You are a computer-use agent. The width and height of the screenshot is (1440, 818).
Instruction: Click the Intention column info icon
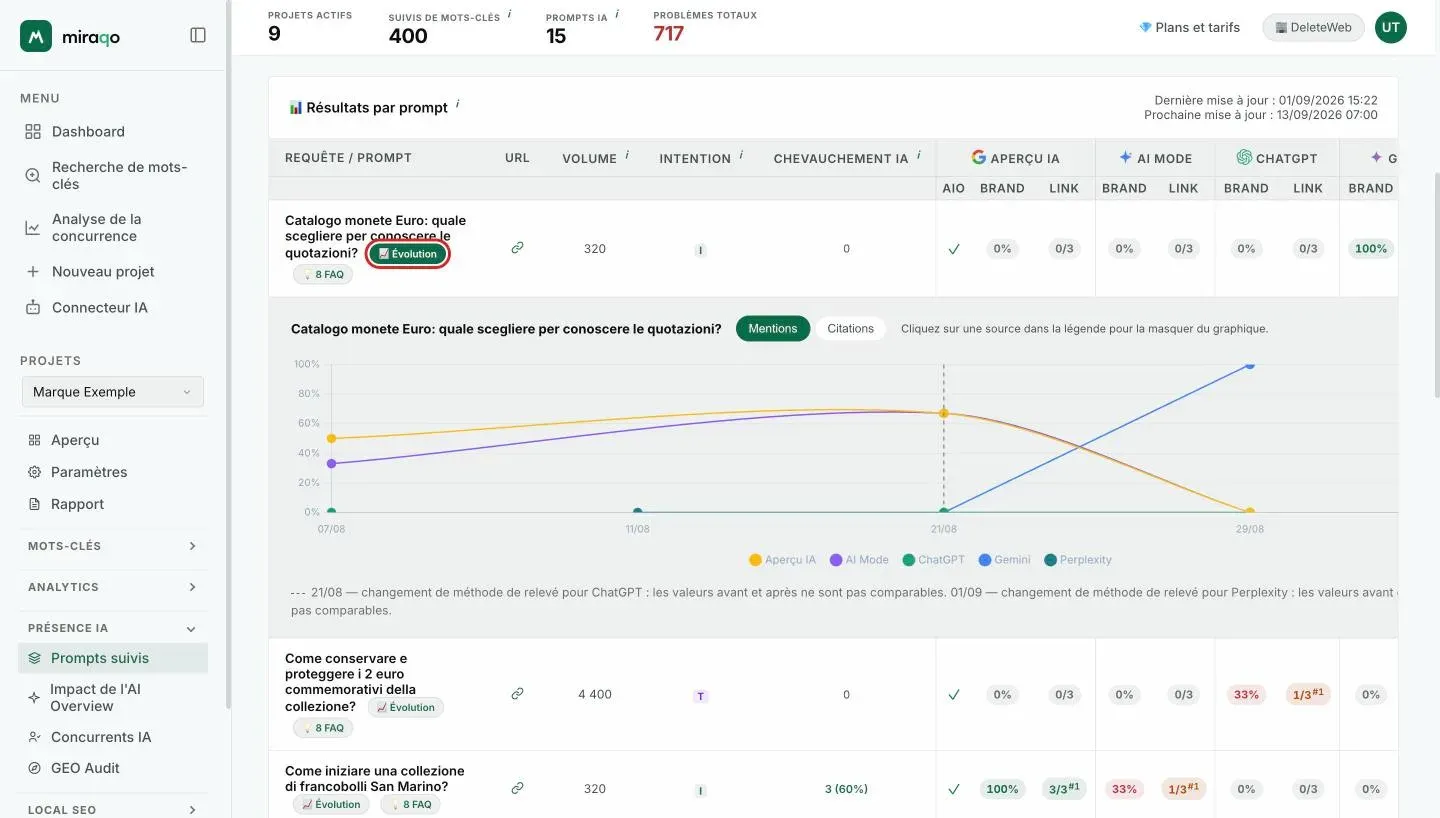741,155
